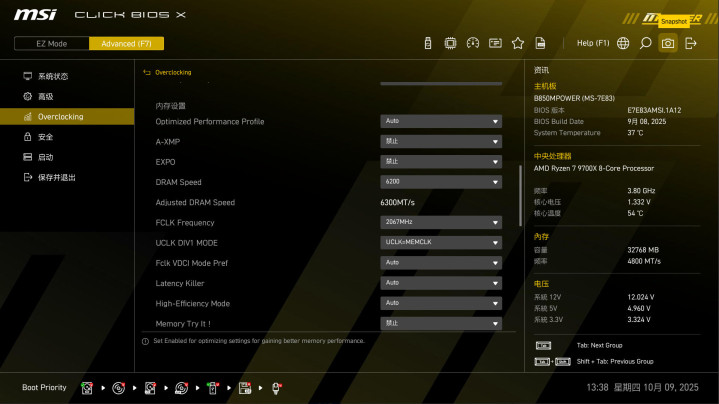Click the settings list vertical scrollbar thumb
The width and height of the screenshot is (719, 404).
pos(520,196)
